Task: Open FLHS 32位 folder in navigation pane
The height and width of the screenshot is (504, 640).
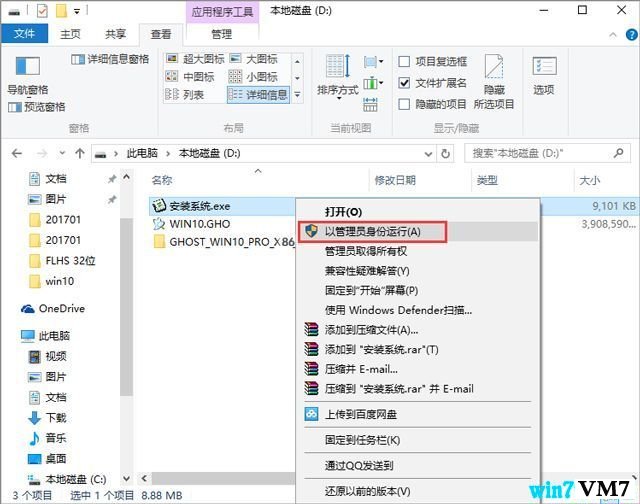Action: [x=62, y=261]
